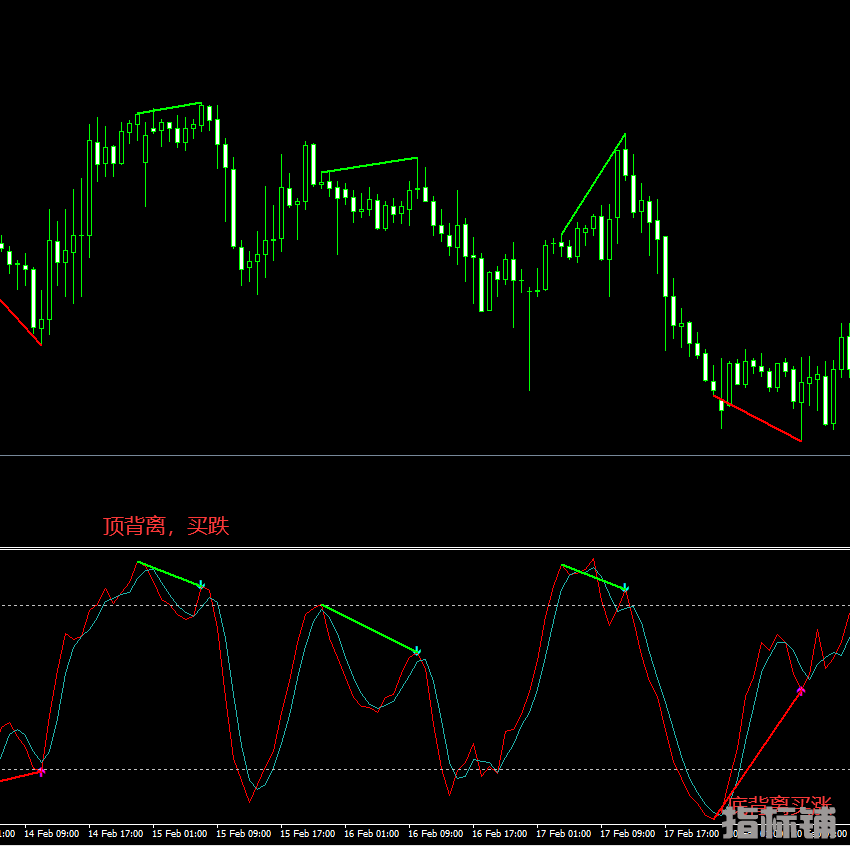
Task: Select the red trendline at left of price chart
Action: pos(20,321)
